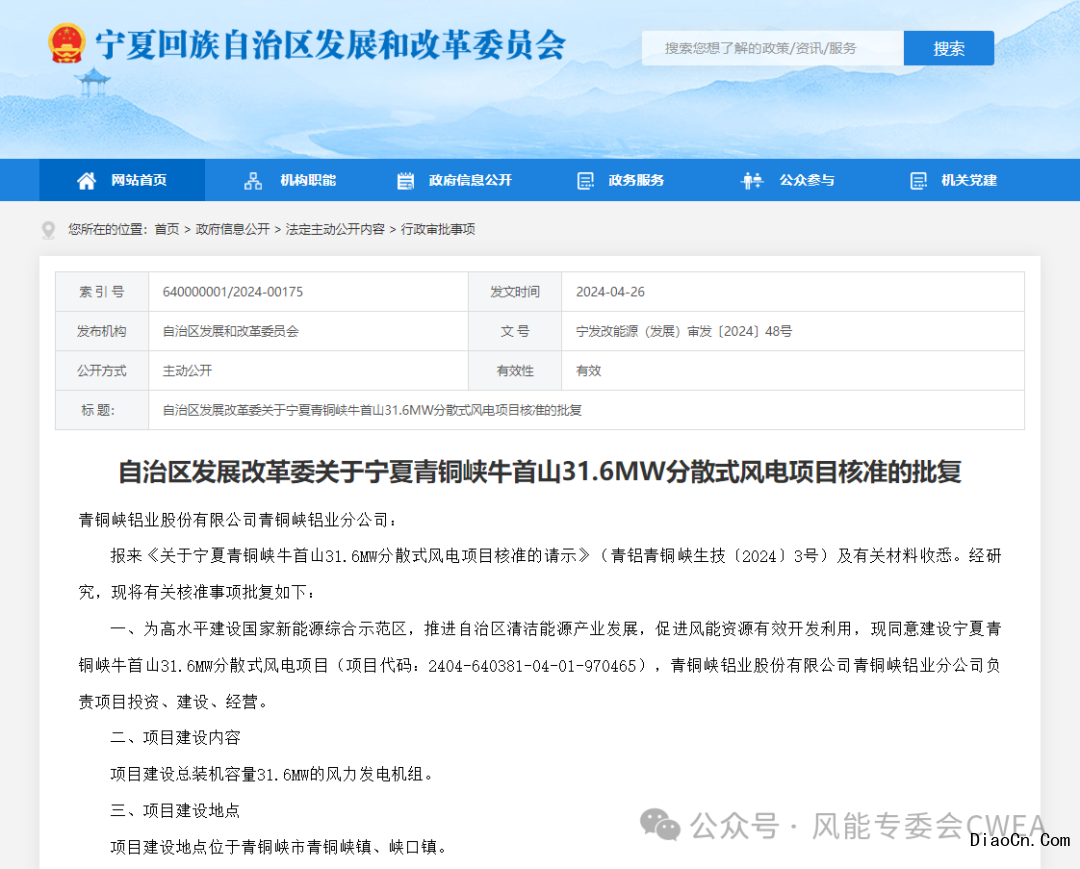The height and width of the screenshot is (869, 1080).
Task: Click the heading 三、项目建设地点
Action: click(x=176, y=810)
